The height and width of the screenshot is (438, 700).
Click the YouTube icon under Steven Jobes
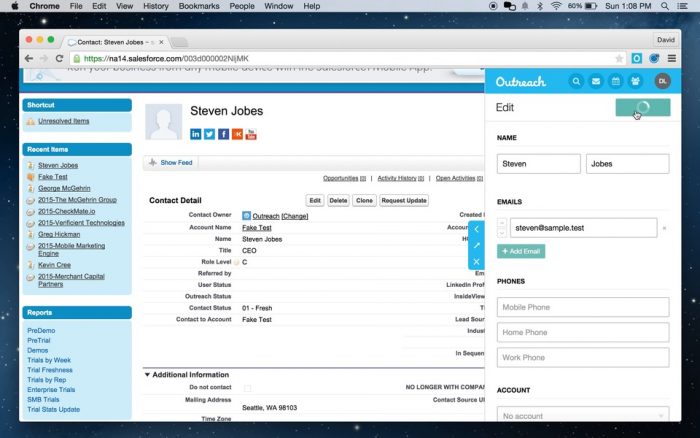(x=251, y=134)
